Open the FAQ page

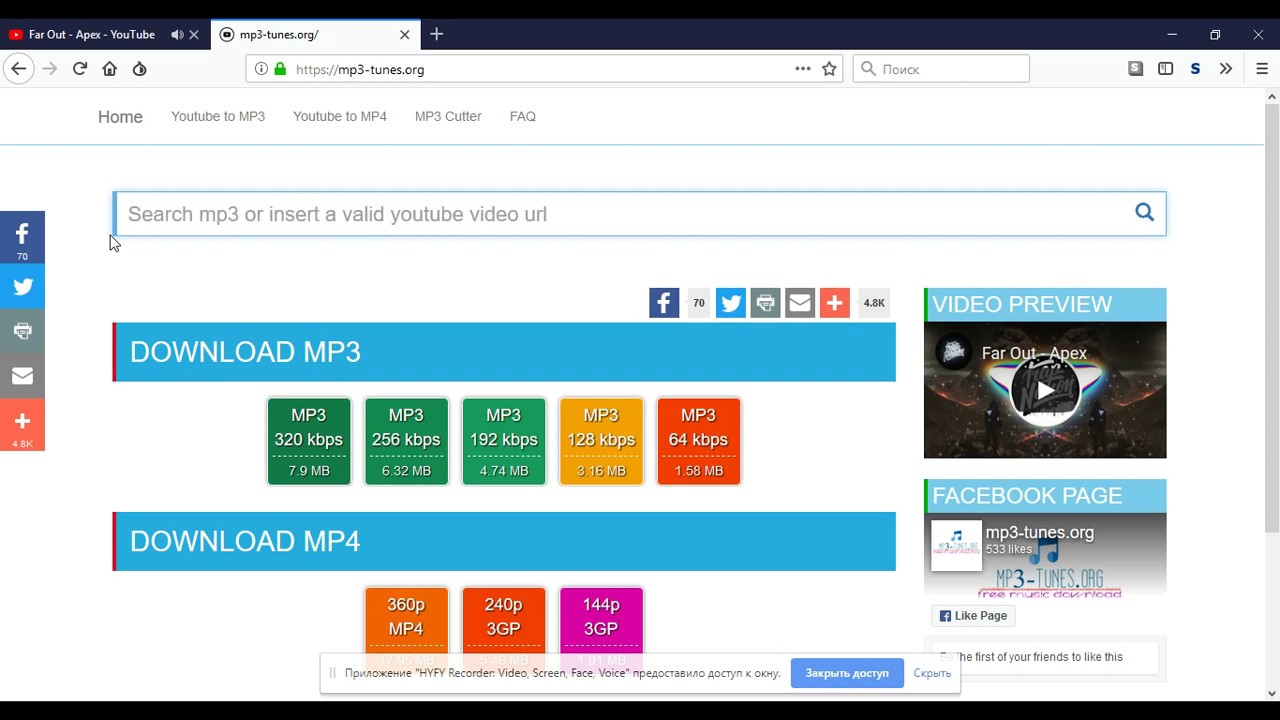(522, 116)
